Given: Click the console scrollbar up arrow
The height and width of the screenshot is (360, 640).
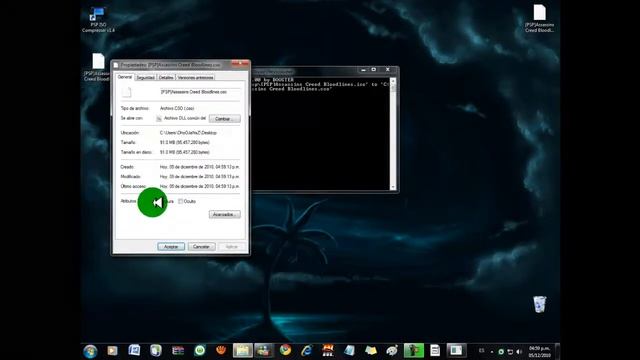Looking at the screenshot, I should (393, 81).
